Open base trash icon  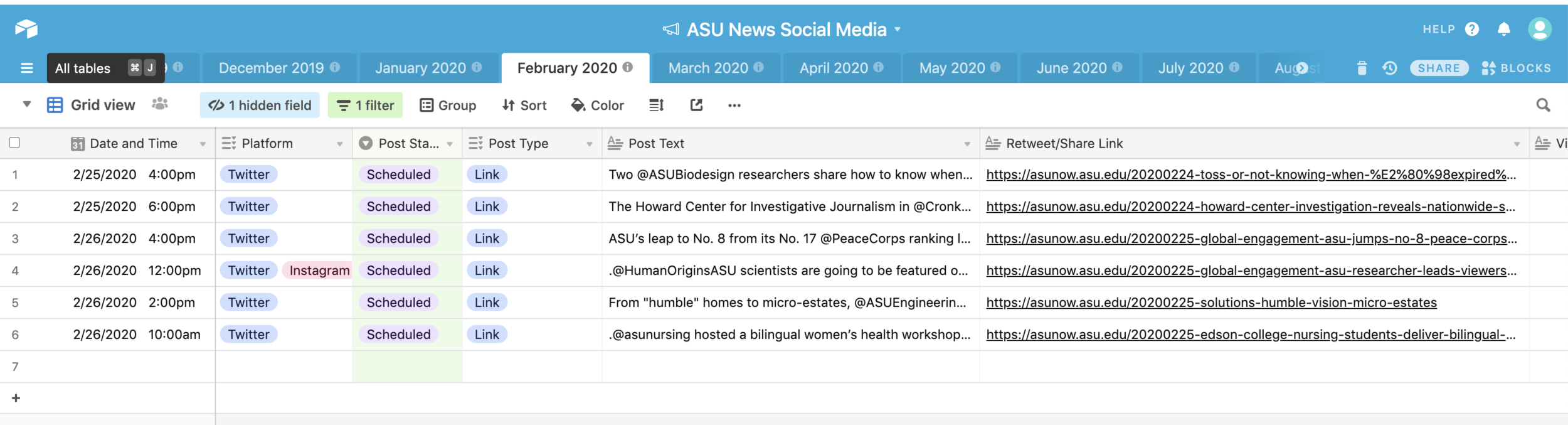(1362, 68)
